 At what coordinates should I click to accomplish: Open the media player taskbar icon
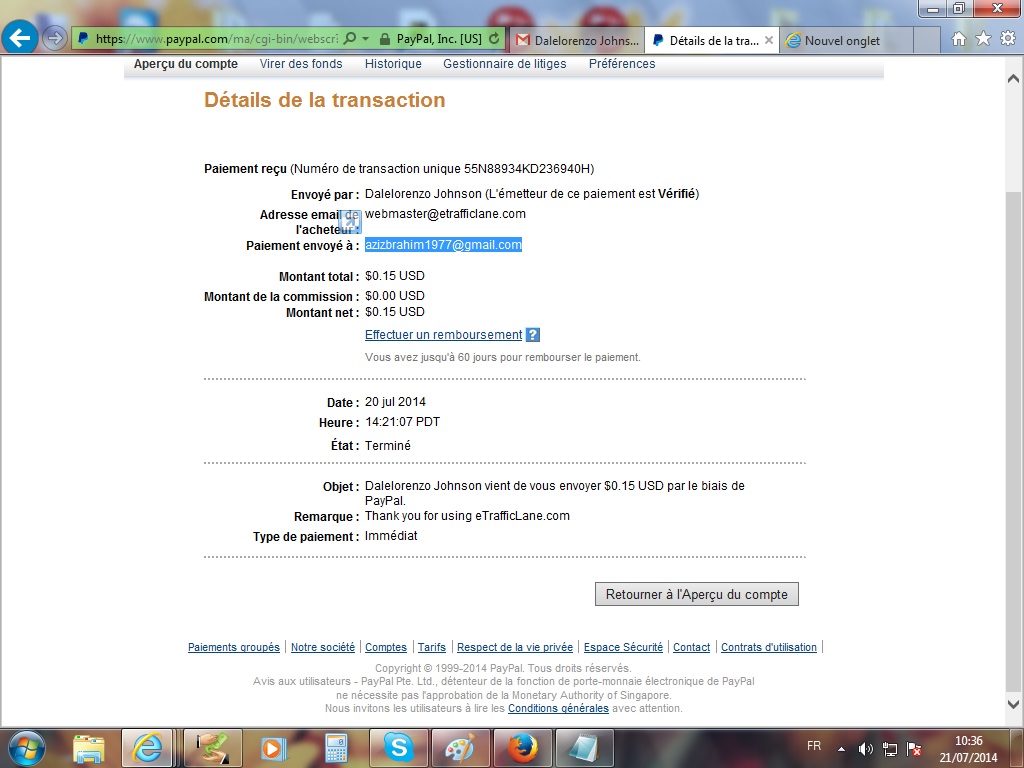click(x=274, y=748)
